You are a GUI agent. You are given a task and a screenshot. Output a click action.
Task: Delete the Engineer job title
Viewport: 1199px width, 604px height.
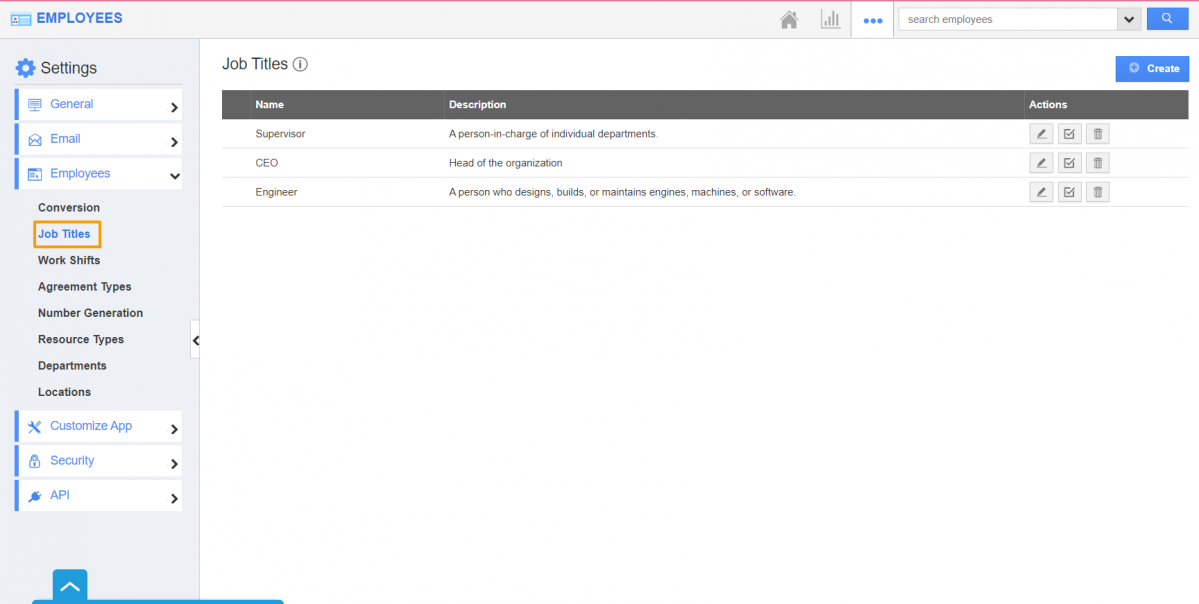(x=1098, y=192)
